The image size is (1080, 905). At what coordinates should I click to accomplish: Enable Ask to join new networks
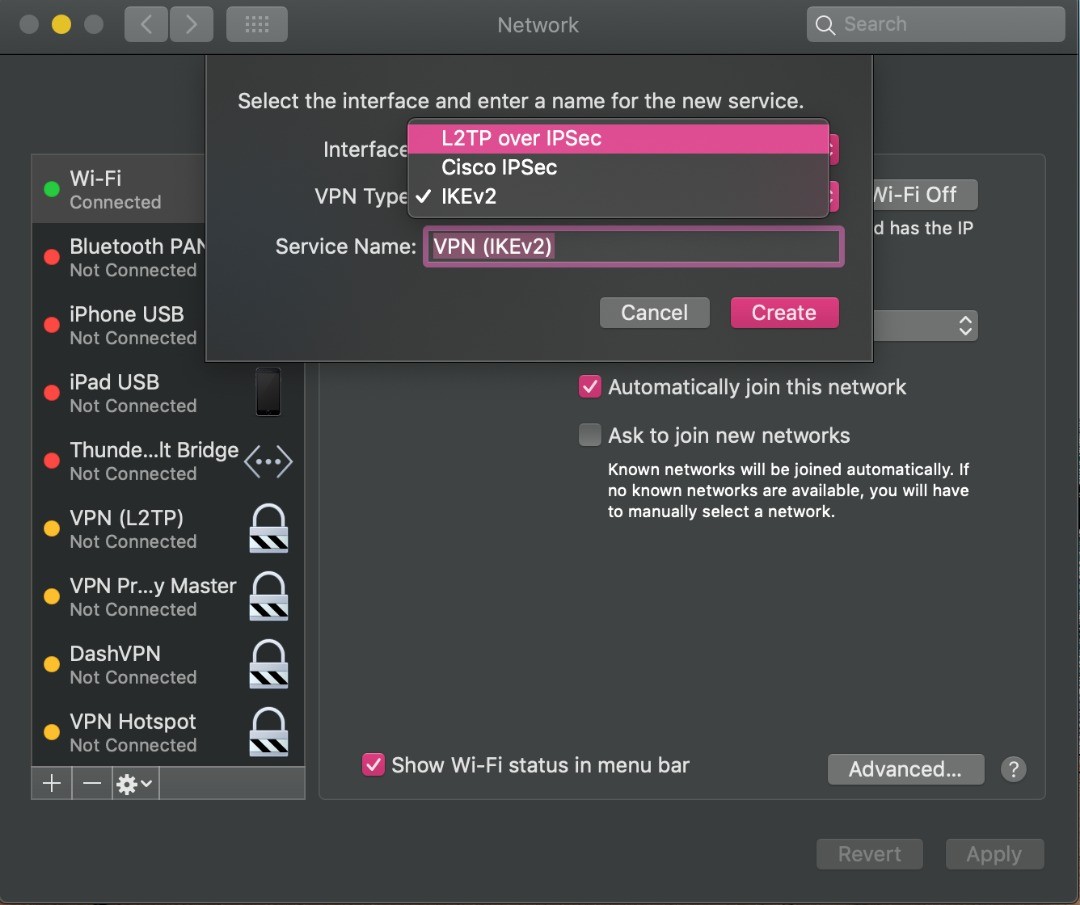590,436
